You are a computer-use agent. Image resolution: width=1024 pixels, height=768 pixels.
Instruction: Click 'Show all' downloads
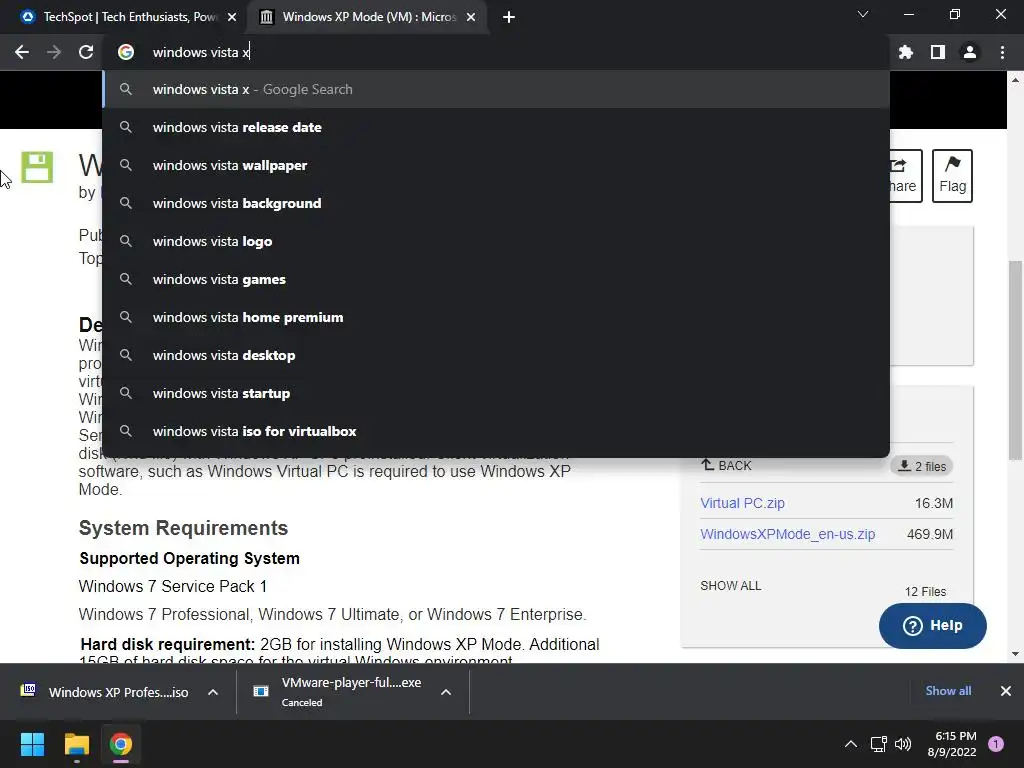coord(948,691)
